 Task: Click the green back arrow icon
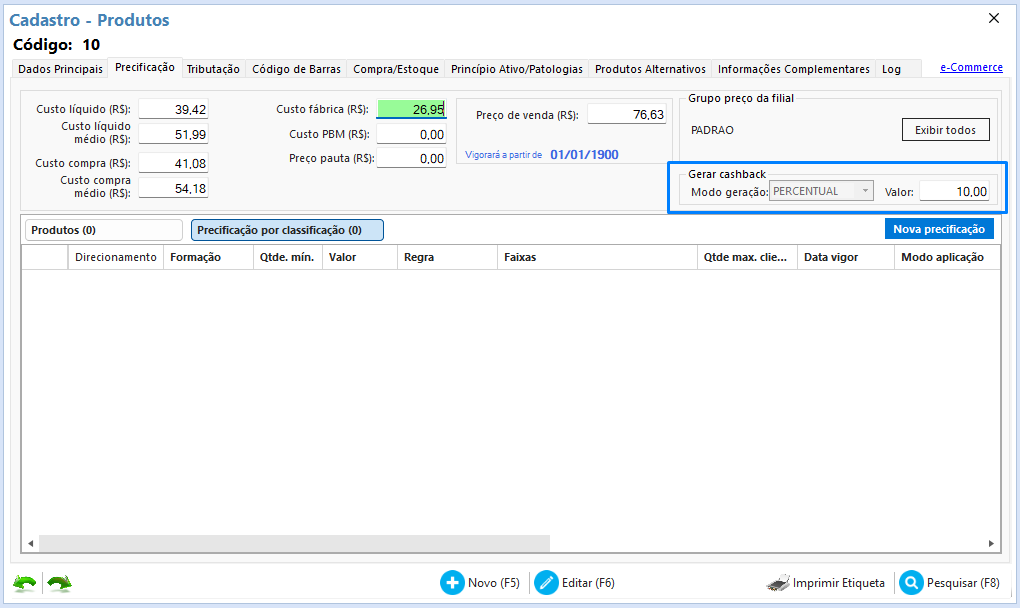[24, 583]
